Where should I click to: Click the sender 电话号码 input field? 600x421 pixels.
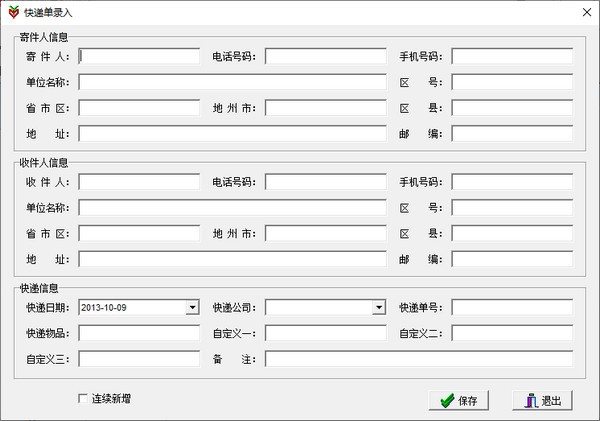325,56
